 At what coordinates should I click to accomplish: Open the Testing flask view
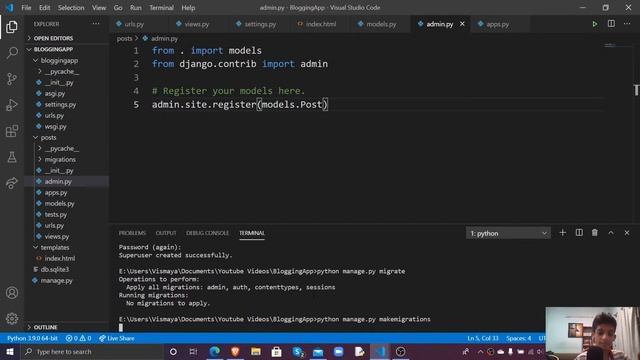pos(12,157)
